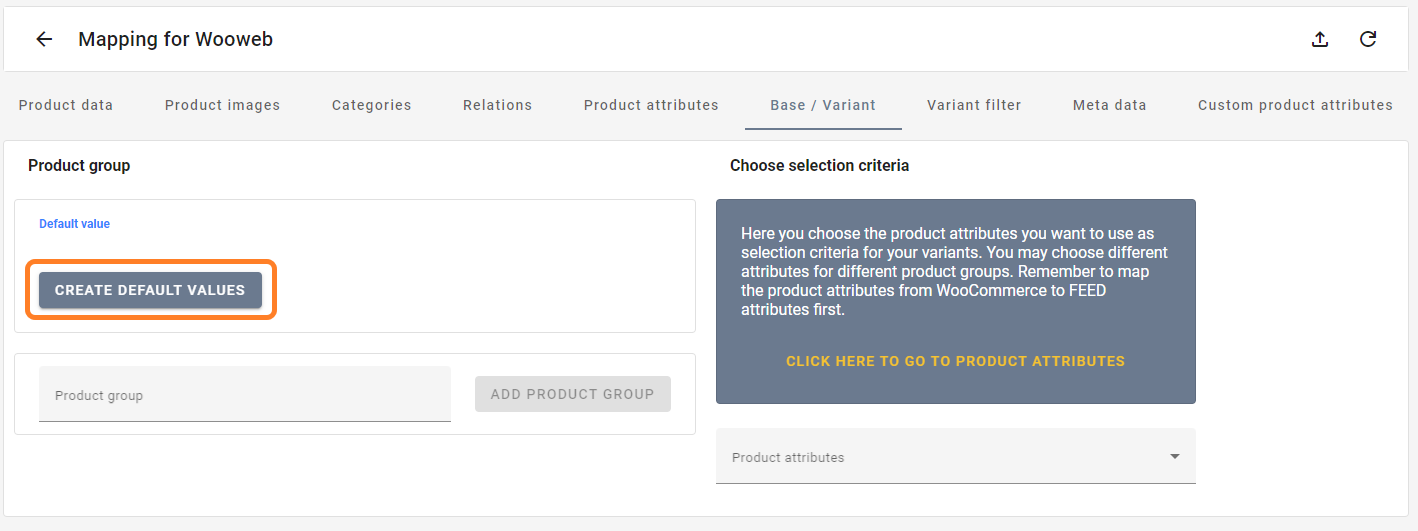Viewport: 1418px width, 531px height.
Task: Click the blue Default value label
Action: click(75, 224)
